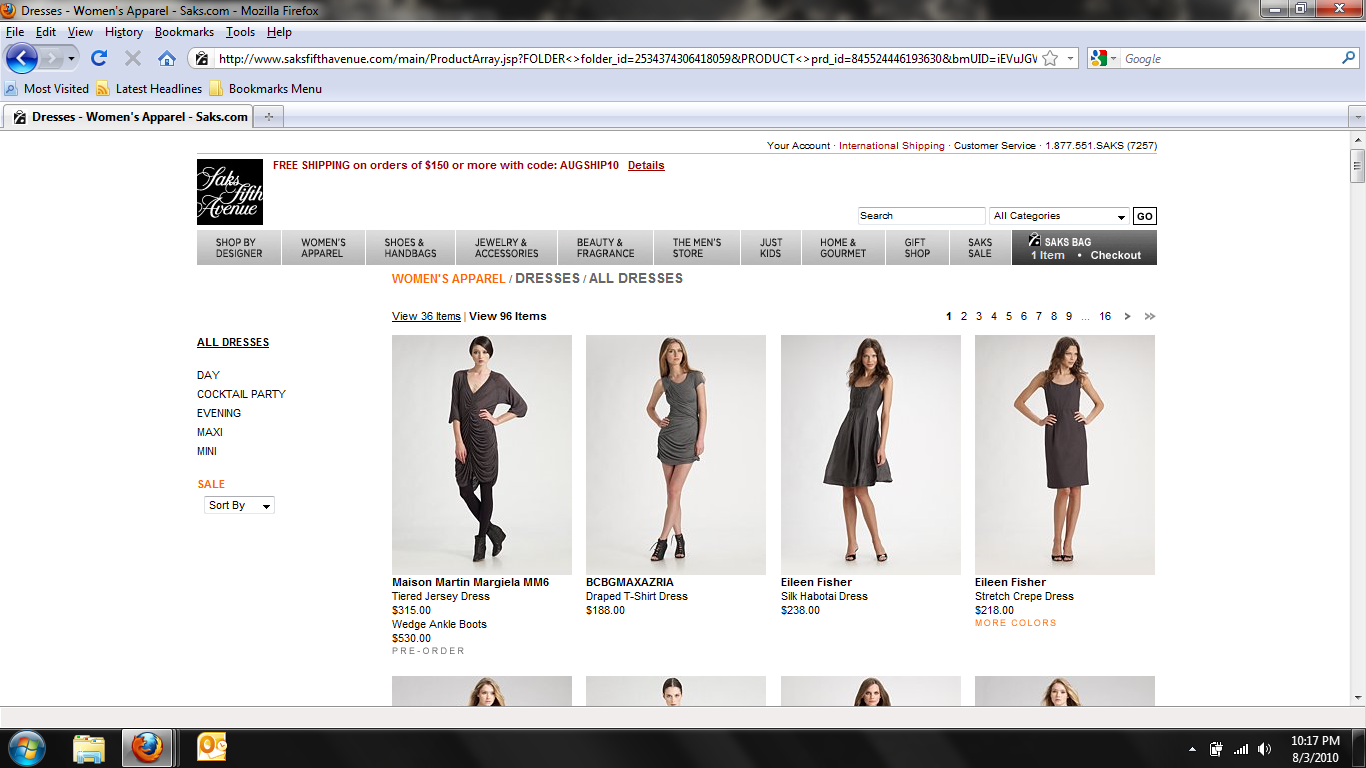Open the International Shipping link
Viewport: 1366px width, 768px height.
point(891,146)
